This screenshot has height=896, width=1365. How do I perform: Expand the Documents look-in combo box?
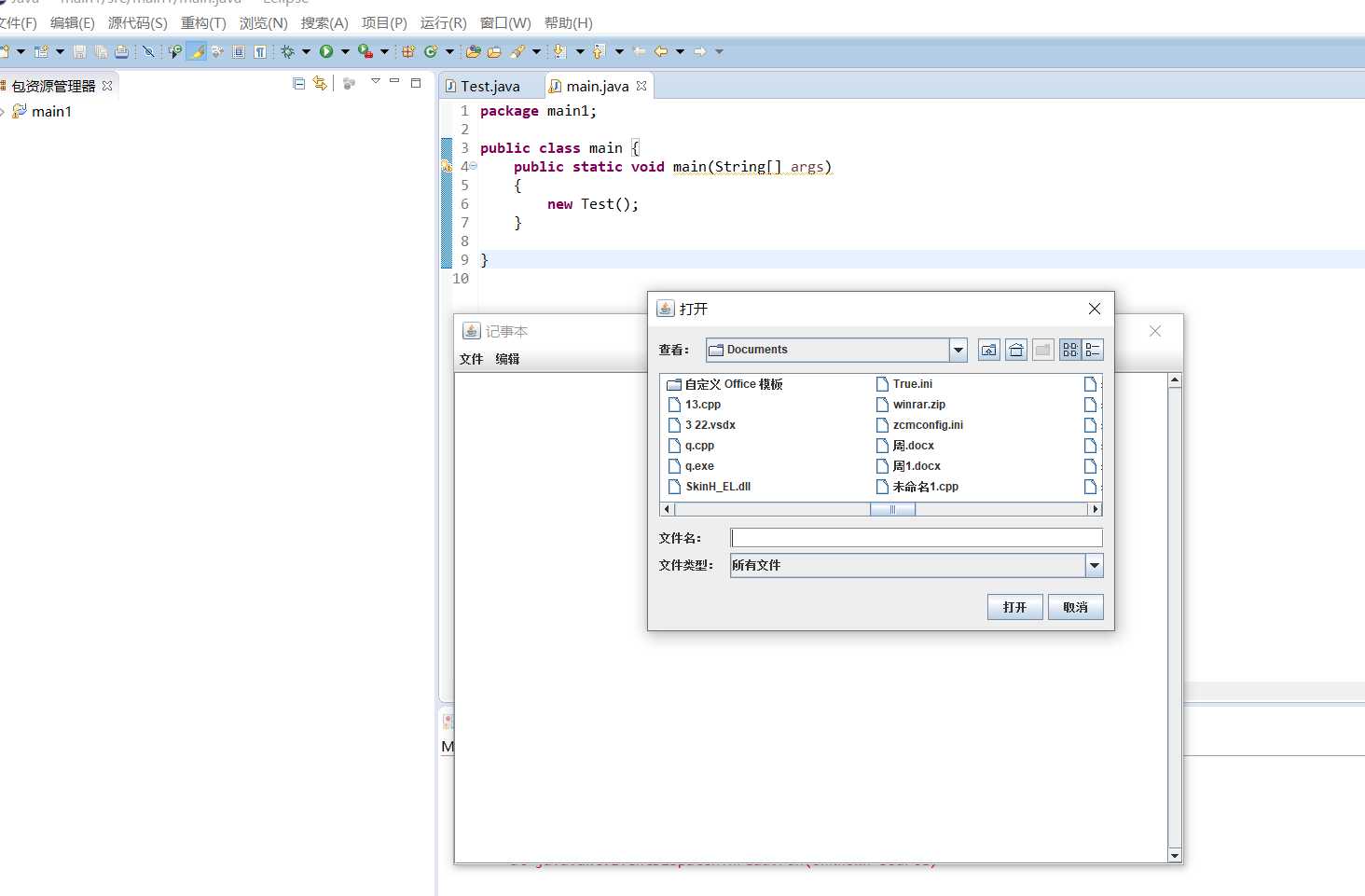[x=958, y=350]
